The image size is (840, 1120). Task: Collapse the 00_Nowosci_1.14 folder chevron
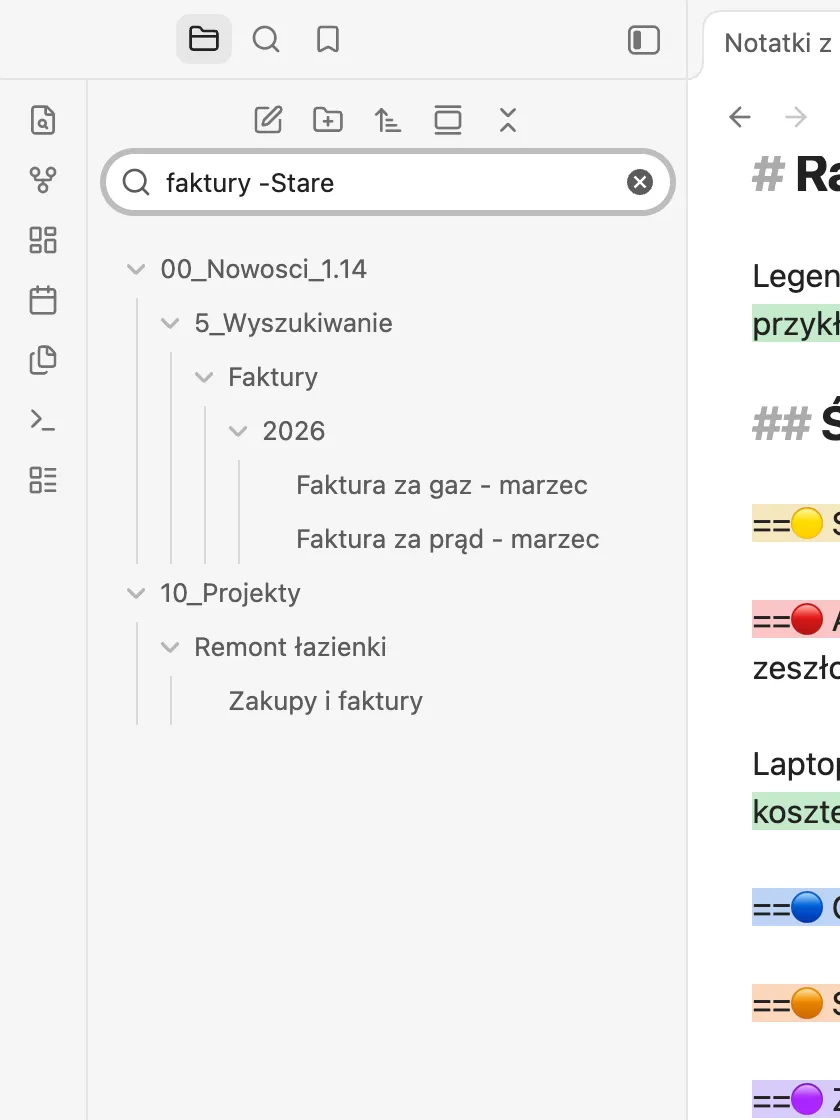136,269
